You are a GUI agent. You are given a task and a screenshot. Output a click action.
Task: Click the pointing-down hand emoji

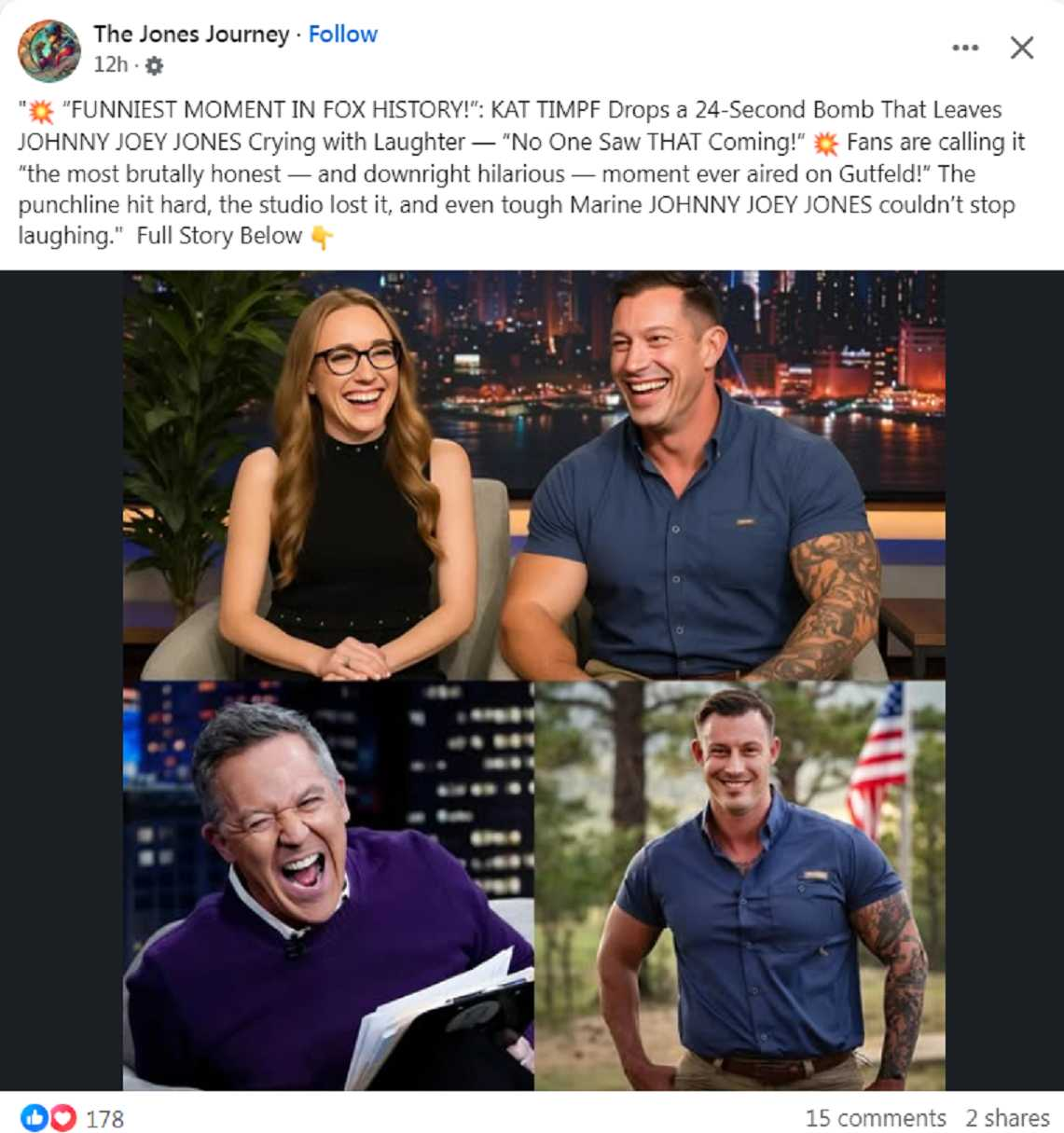tap(322, 237)
